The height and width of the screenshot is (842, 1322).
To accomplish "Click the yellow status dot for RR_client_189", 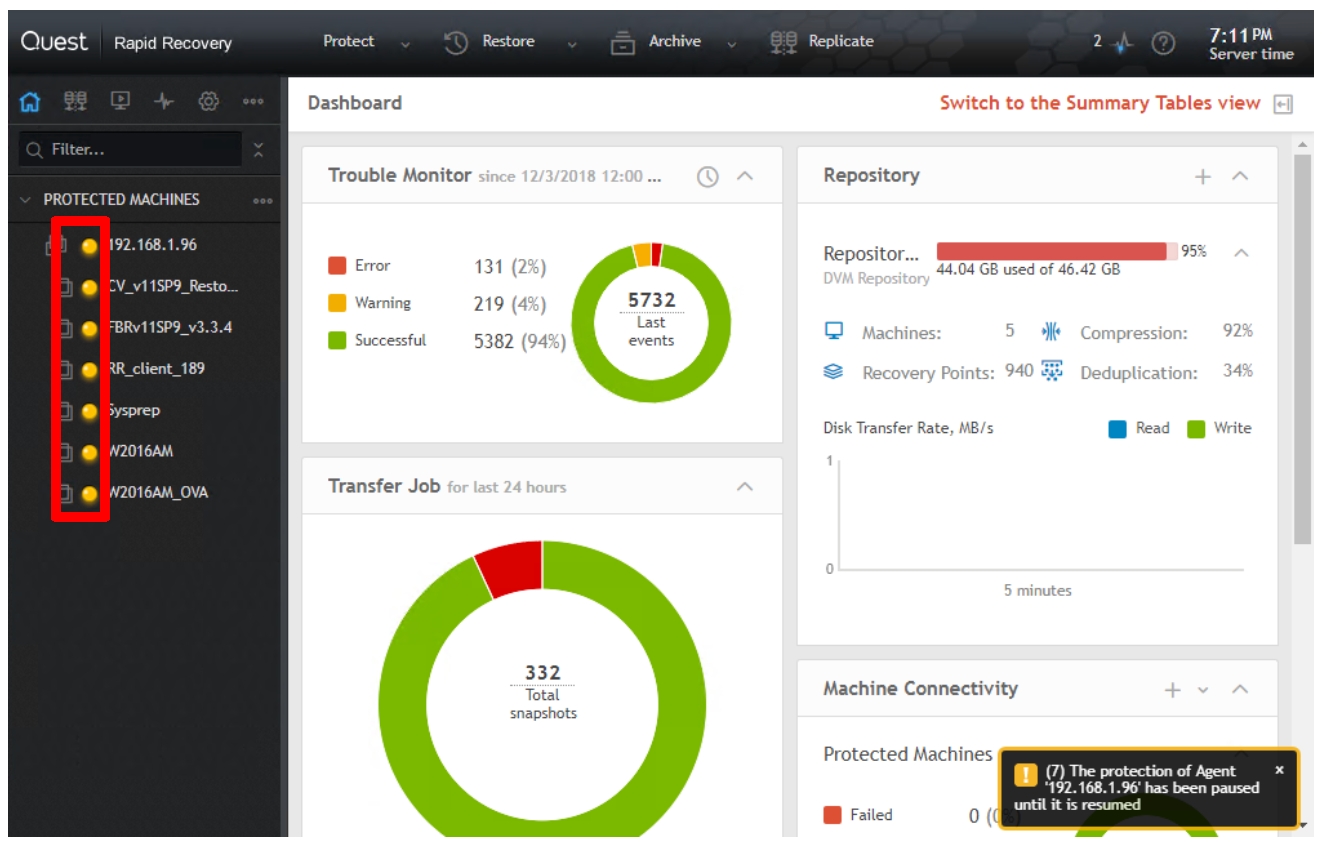I will pyautogui.click(x=89, y=370).
